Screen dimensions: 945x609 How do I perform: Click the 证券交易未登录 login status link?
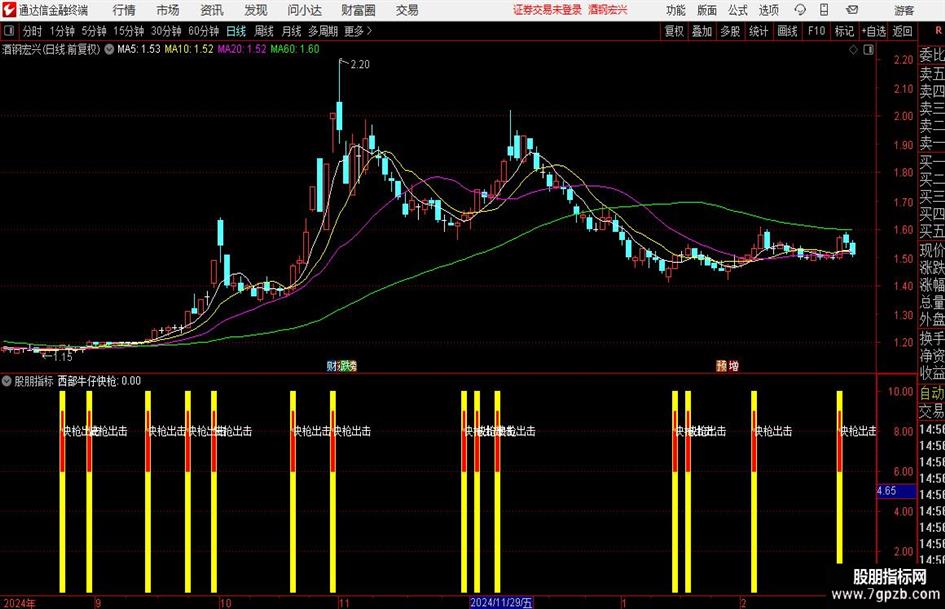[547, 10]
